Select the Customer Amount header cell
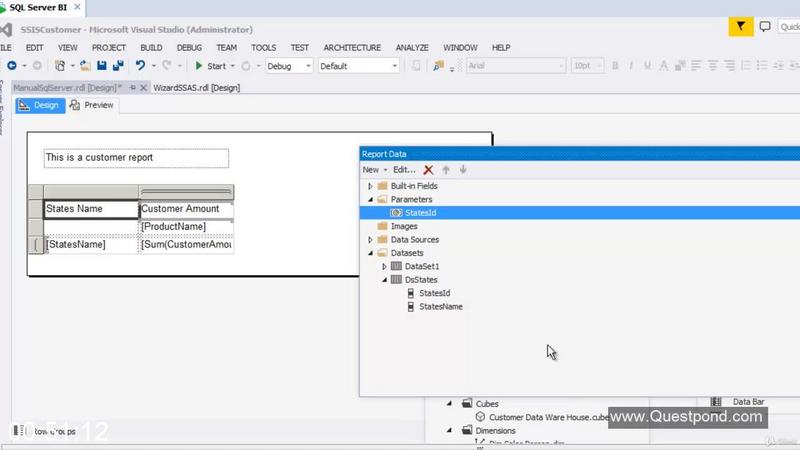 point(186,209)
